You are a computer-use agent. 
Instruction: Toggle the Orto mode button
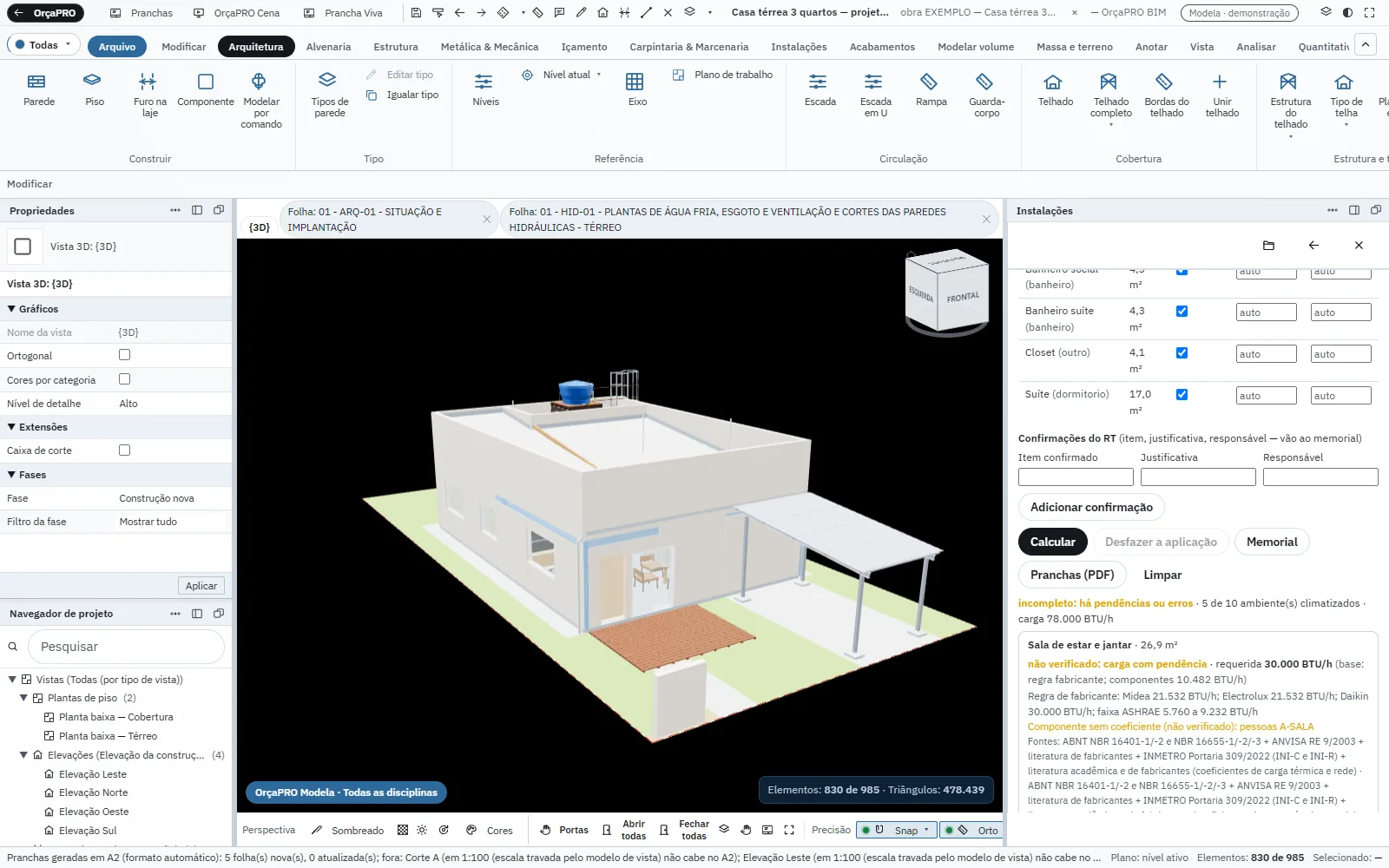pos(971,830)
